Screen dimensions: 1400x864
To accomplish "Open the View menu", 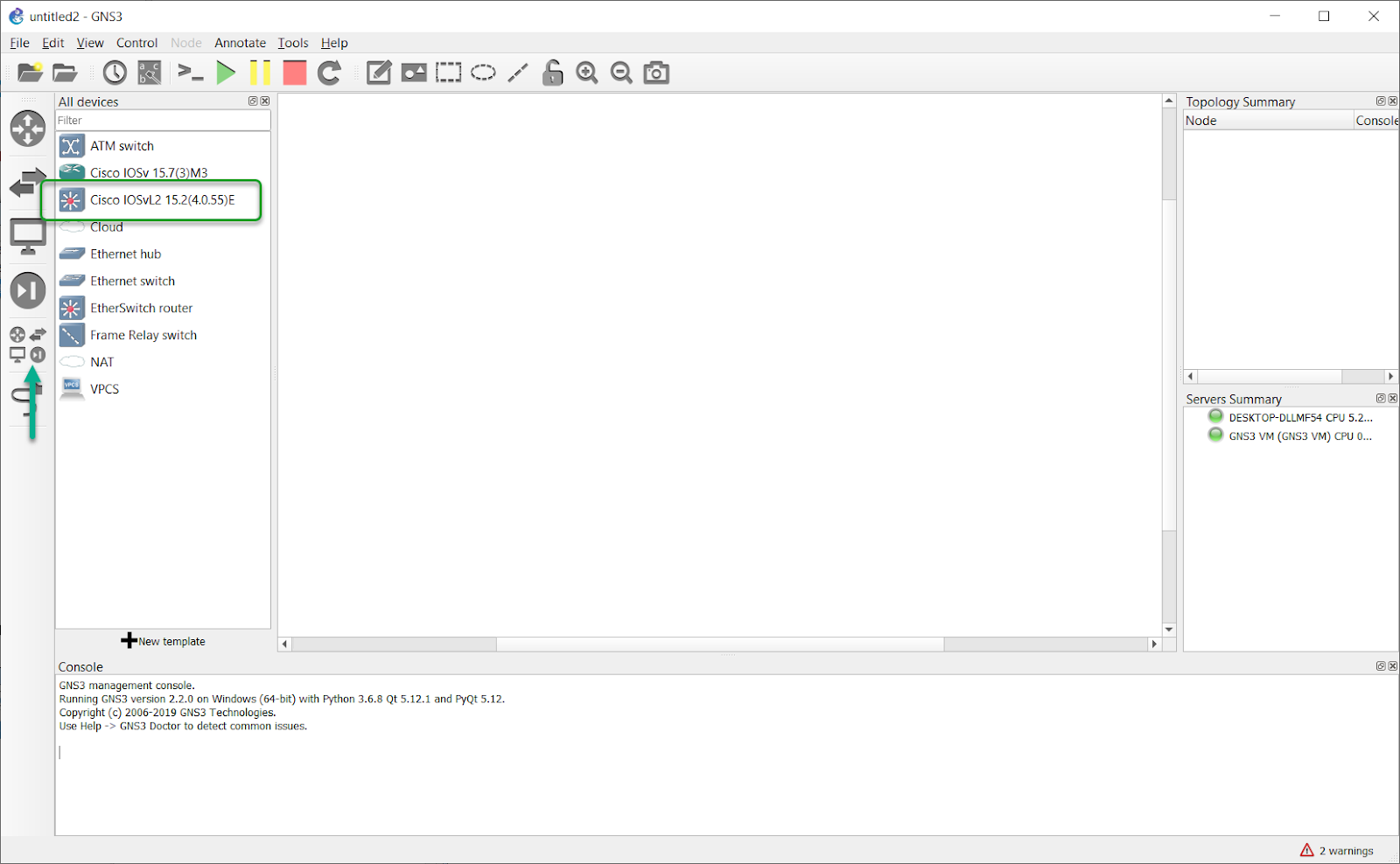I will coord(90,43).
